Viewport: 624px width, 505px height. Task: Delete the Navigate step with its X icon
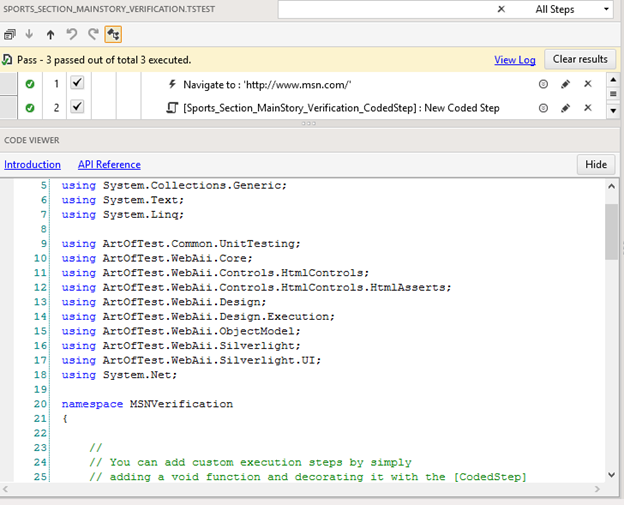[588, 84]
